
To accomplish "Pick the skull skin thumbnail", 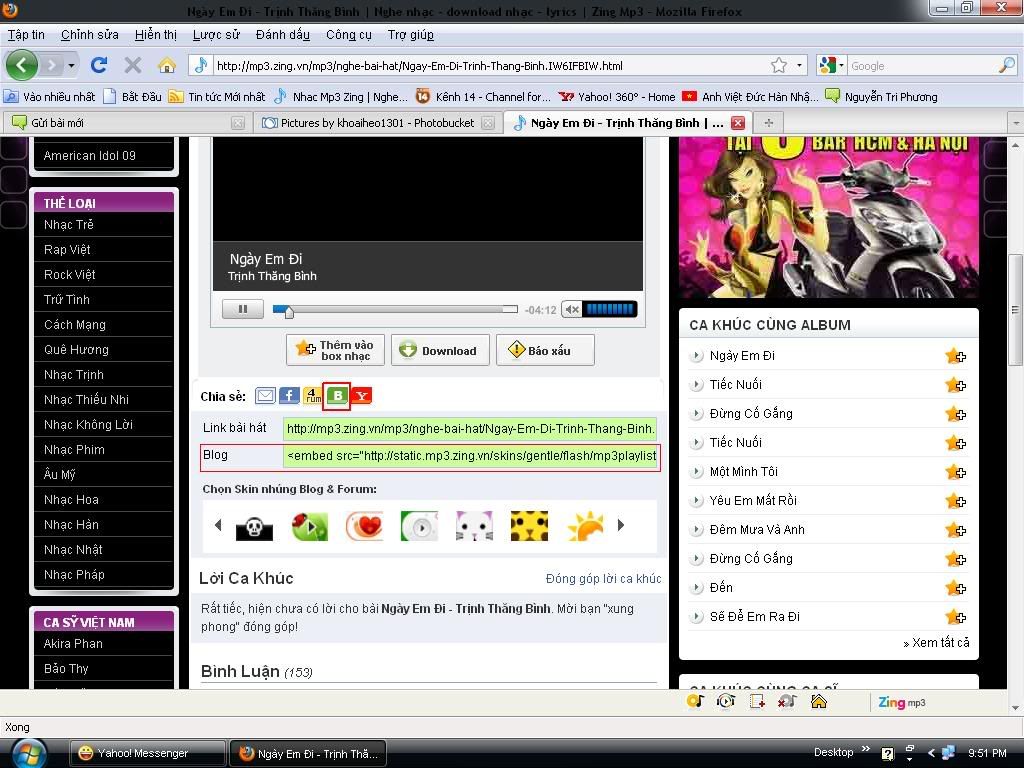I will tap(254, 526).
